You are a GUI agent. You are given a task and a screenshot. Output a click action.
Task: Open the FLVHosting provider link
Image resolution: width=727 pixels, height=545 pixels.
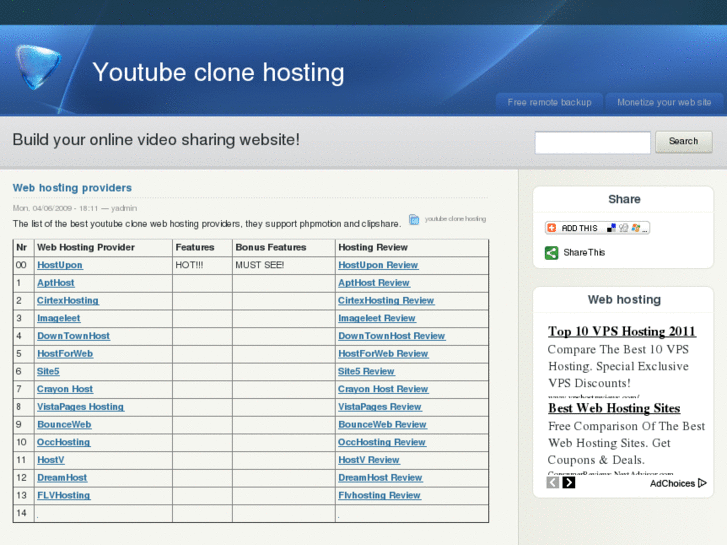64,495
